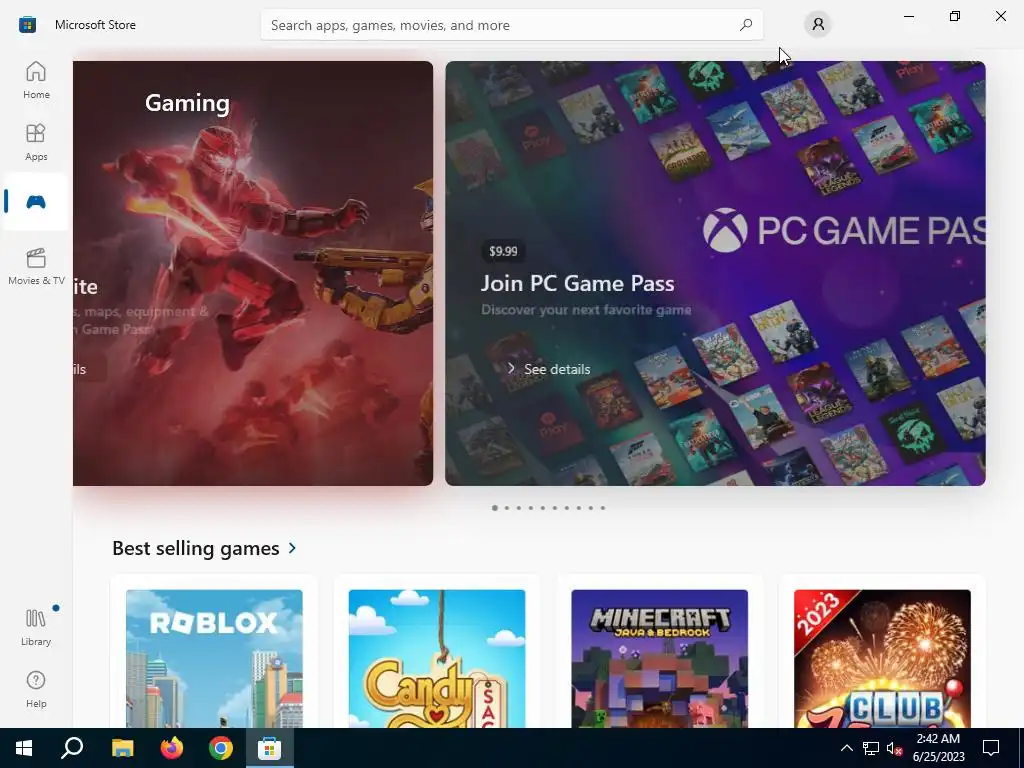Open Movies & TV section
The height and width of the screenshot is (768, 1024).
(x=36, y=266)
